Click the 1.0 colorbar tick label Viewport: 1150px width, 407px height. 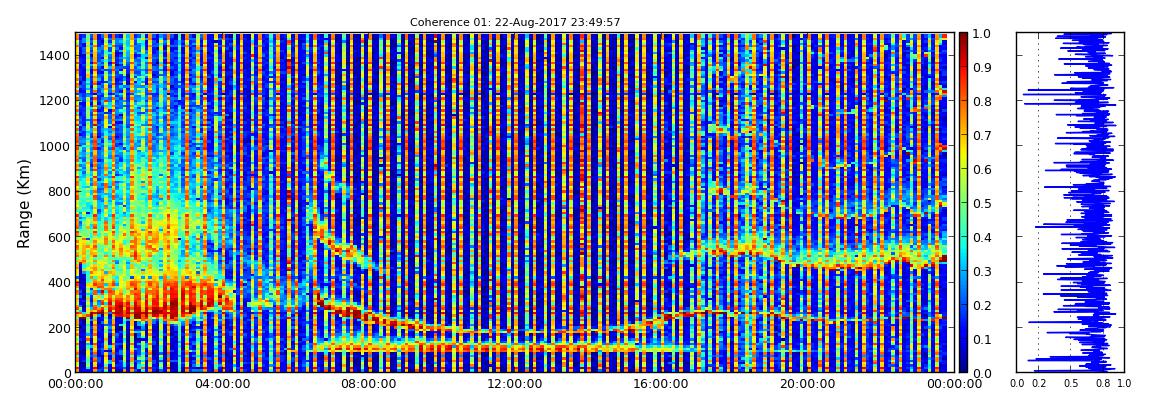tap(982, 34)
